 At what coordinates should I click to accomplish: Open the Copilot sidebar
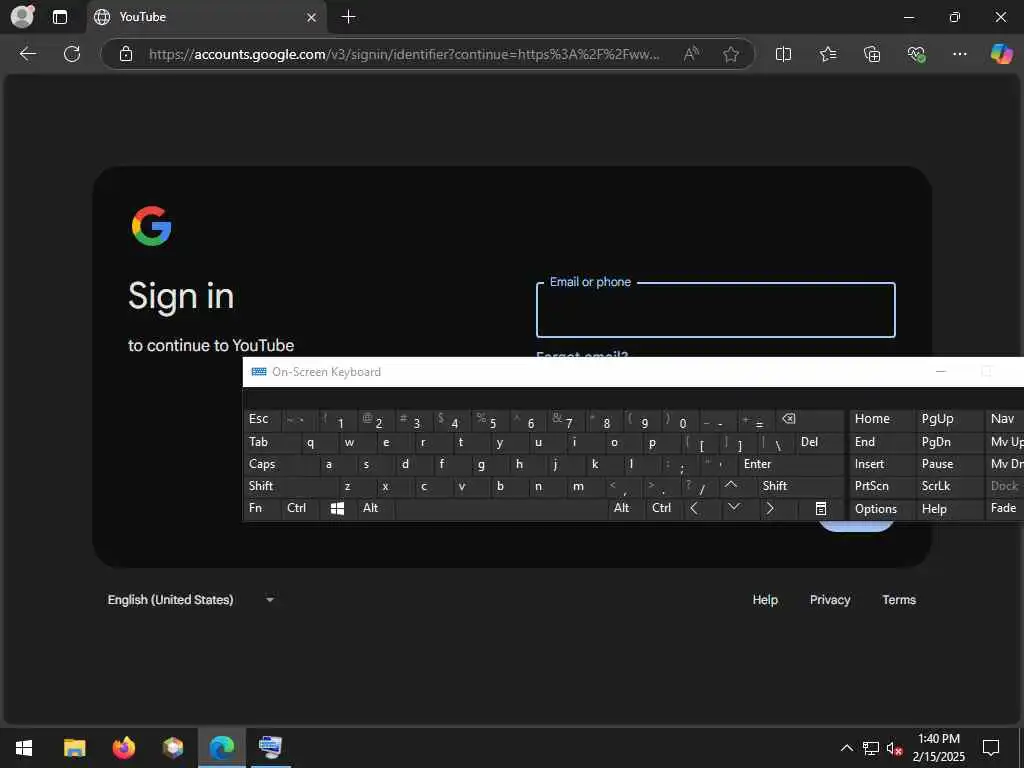tap(1001, 54)
